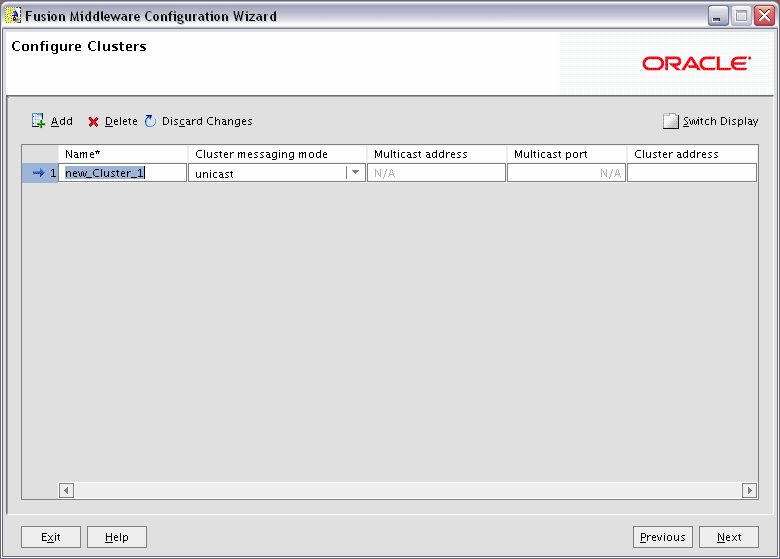Screen dimensions: 780x559
Task: Proceed with the Next button
Action: point(729,537)
